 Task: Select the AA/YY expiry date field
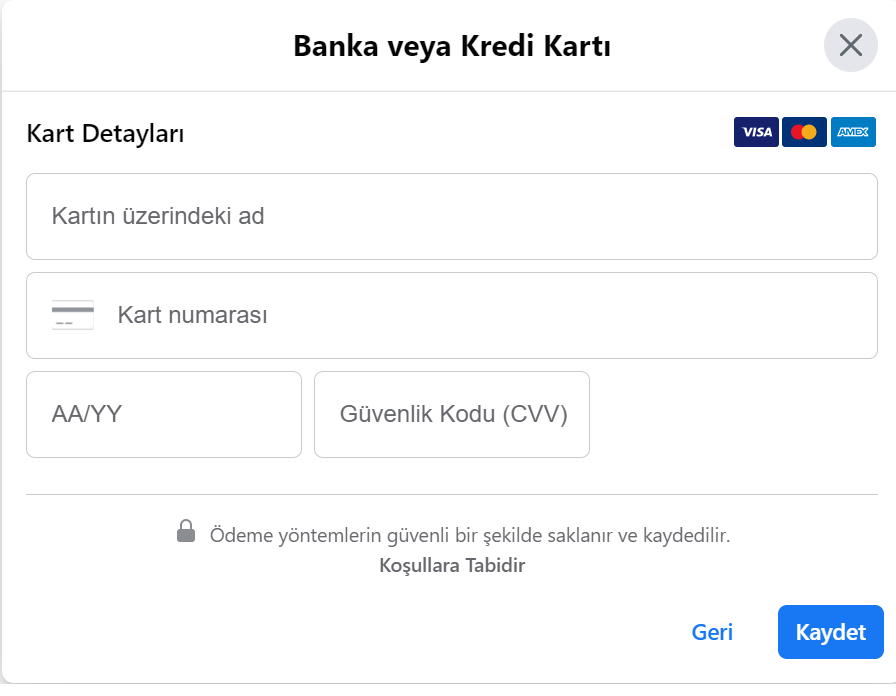(x=164, y=414)
